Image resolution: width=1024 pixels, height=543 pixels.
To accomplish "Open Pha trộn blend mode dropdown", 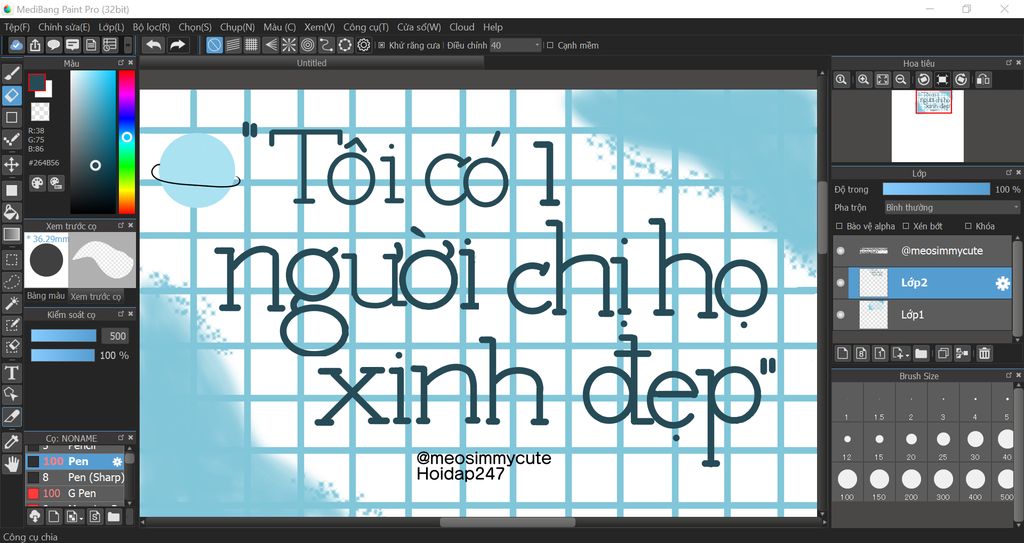I will pyautogui.click(x=952, y=207).
